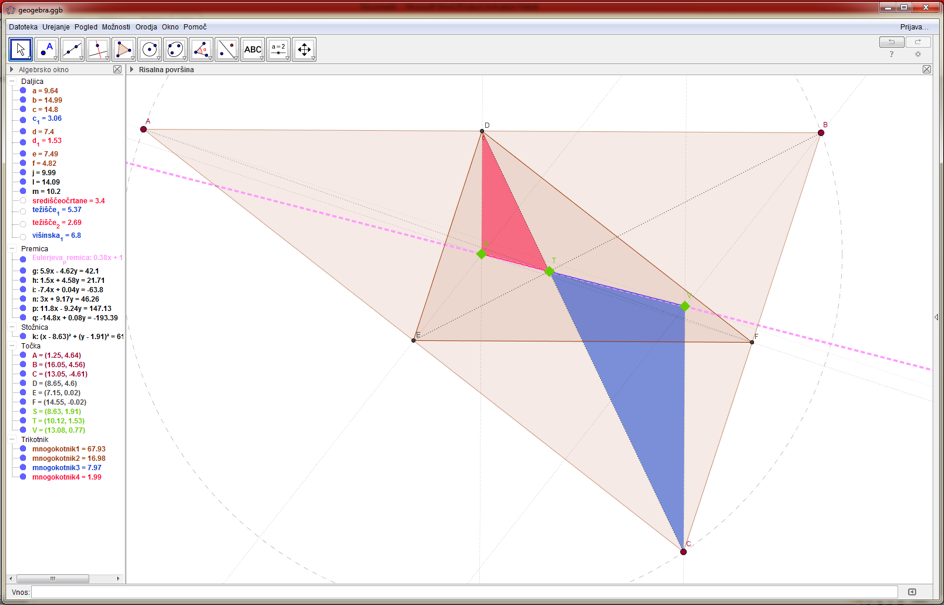Screen dimensions: 944x605
Task: Select the Polygon tool
Action: pyautogui.click(x=124, y=49)
